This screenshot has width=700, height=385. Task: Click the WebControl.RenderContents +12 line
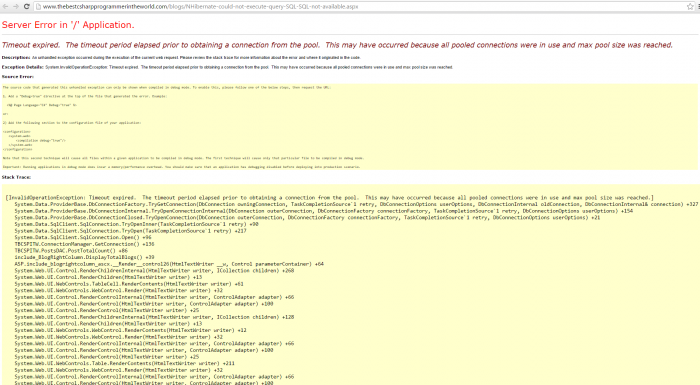pos(130,331)
